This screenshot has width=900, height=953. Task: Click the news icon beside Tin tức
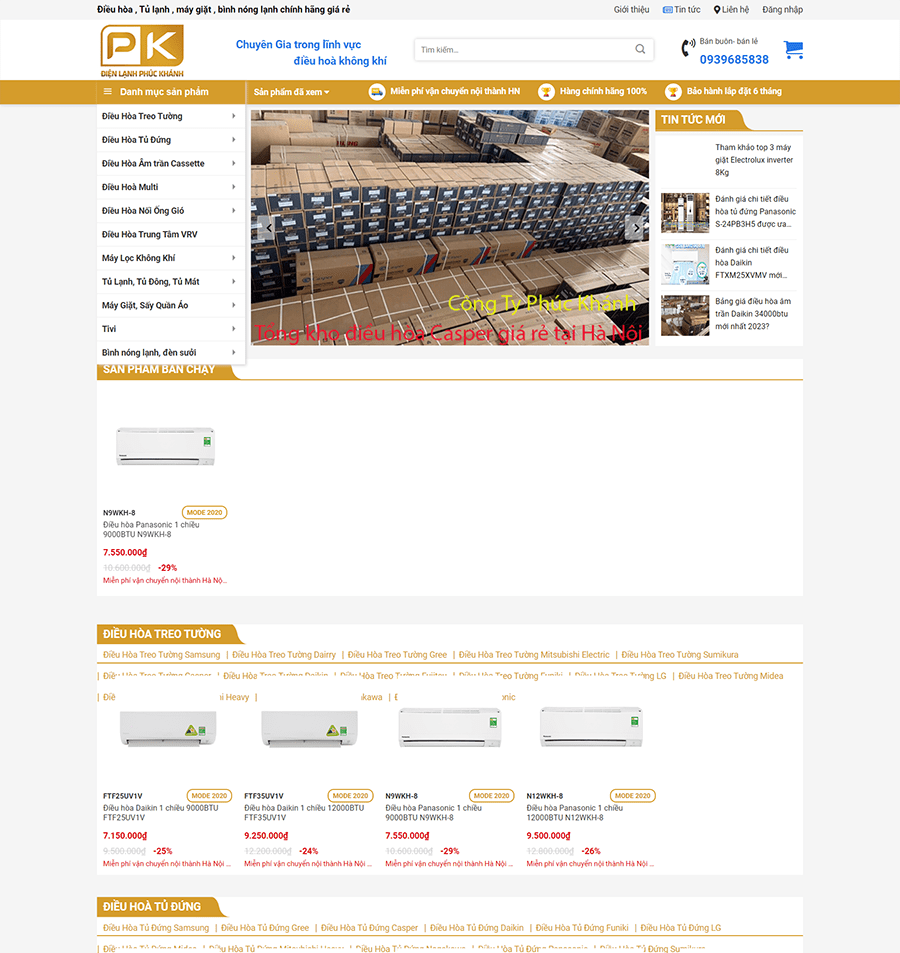pyautogui.click(x=667, y=10)
